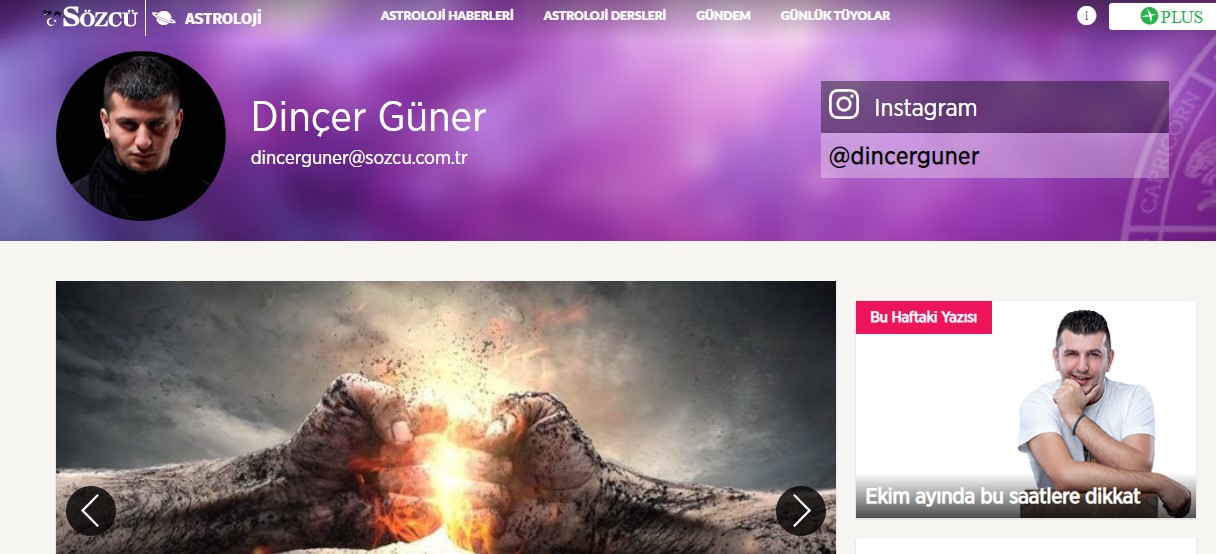Select Gündem in navigation
The image size is (1216, 554).
pos(723,16)
